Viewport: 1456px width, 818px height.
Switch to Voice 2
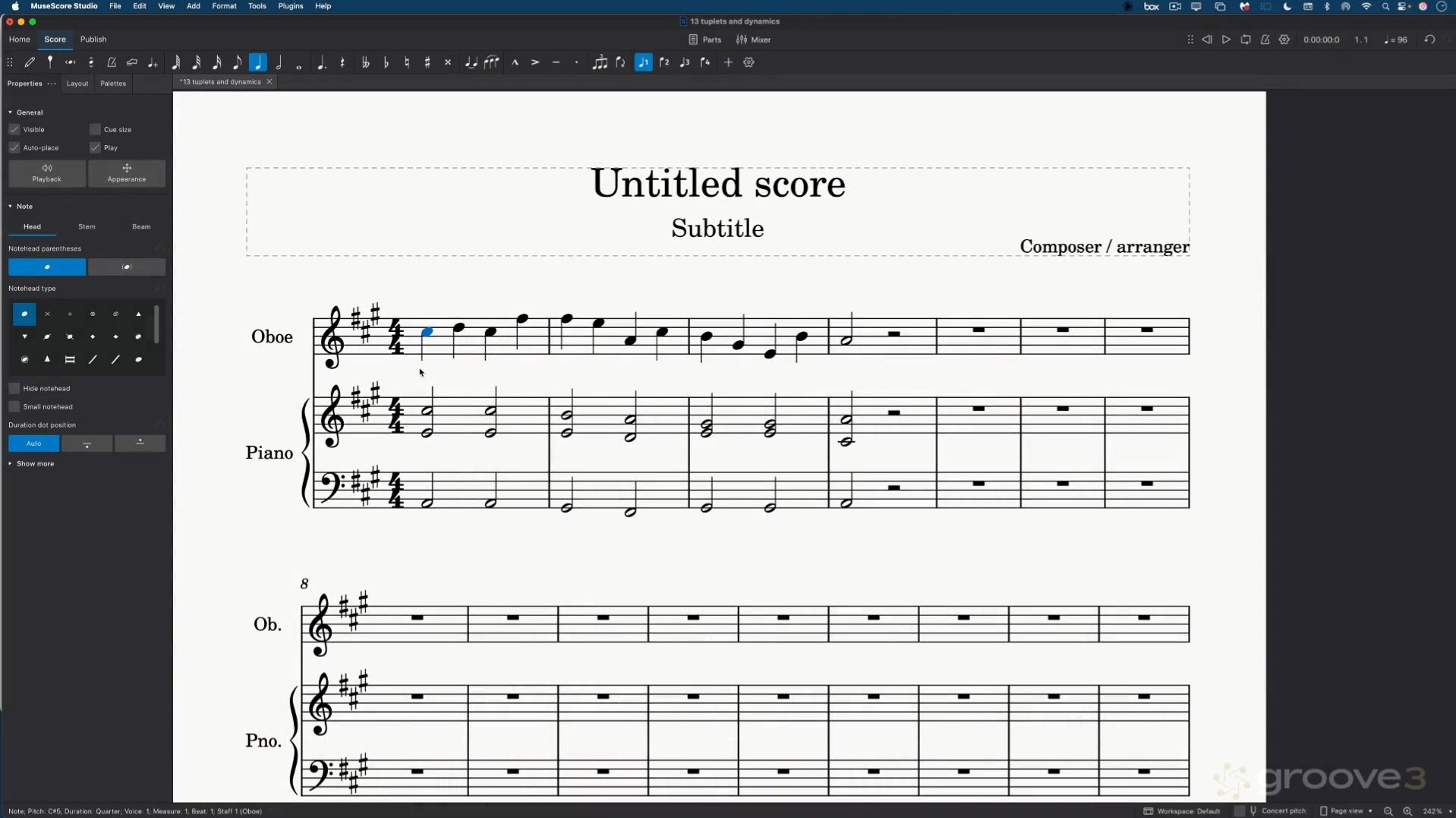click(664, 63)
